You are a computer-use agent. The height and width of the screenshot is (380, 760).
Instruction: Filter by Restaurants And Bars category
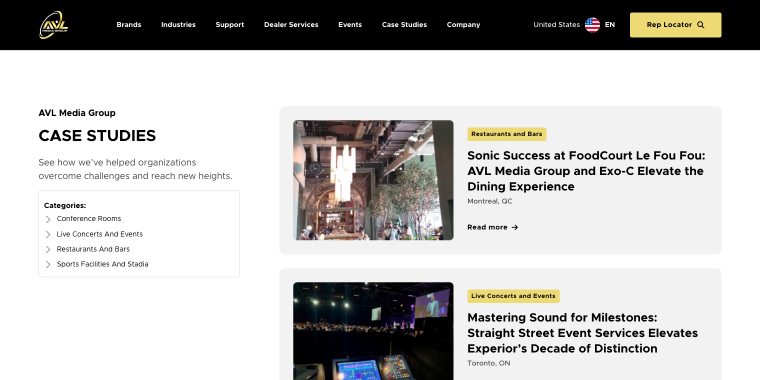[x=93, y=249]
